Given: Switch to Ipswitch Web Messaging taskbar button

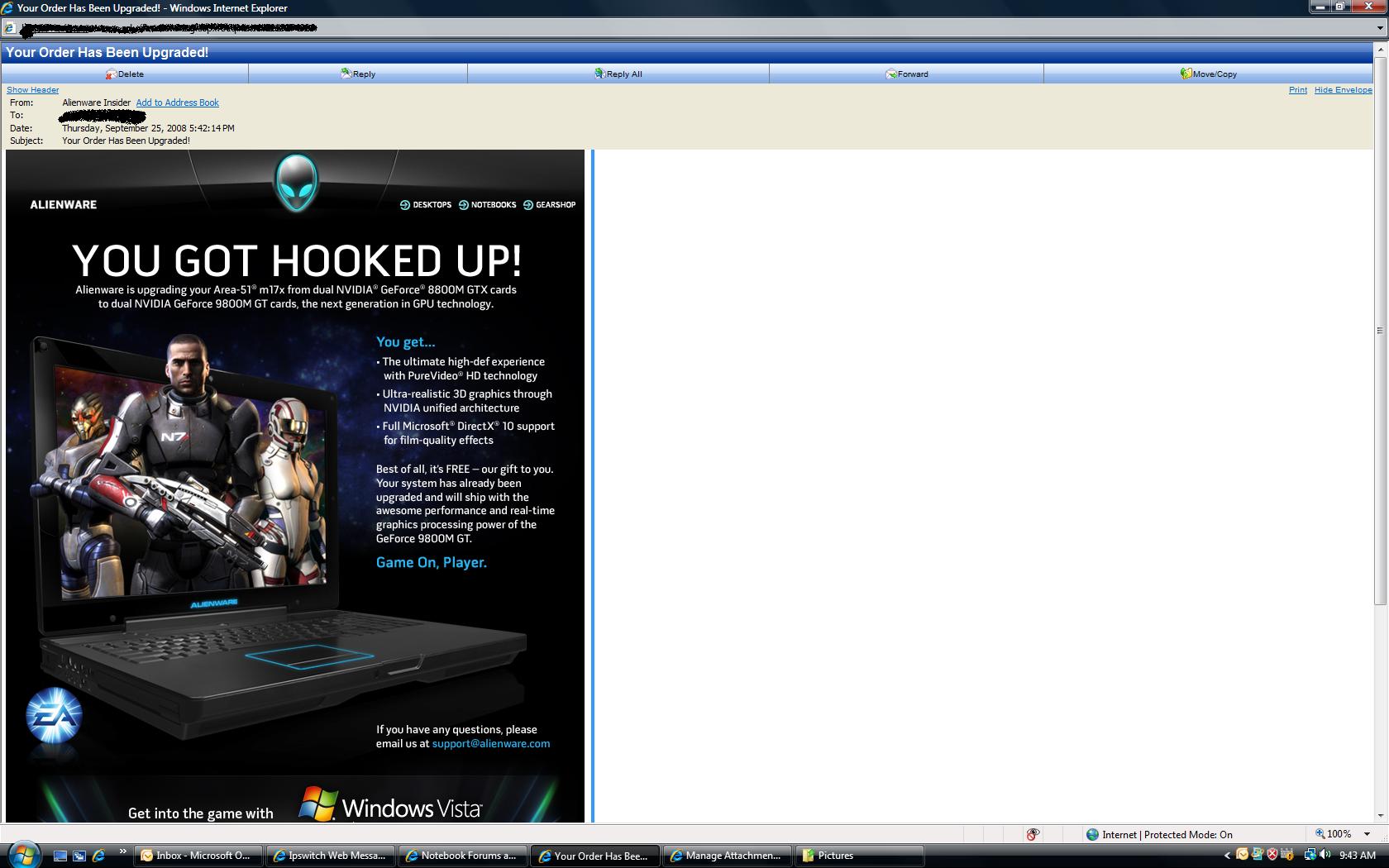Looking at the screenshot, I should click(330, 856).
